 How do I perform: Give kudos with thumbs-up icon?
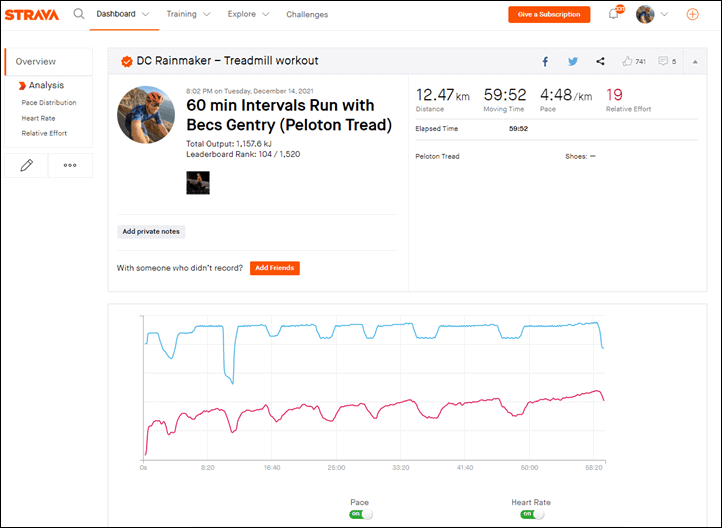point(627,61)
